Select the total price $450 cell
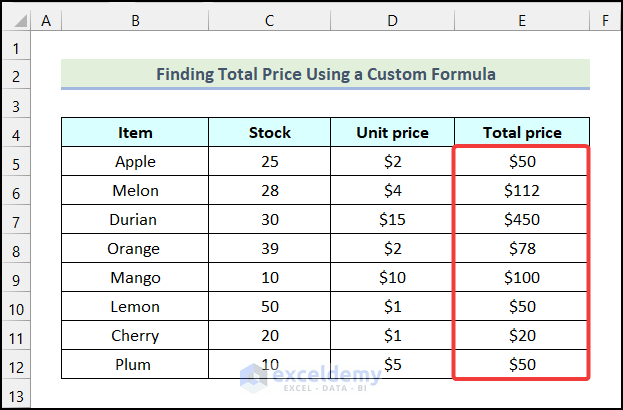The height and width of the screenshot is (410, 623). (x=521, y=219)
